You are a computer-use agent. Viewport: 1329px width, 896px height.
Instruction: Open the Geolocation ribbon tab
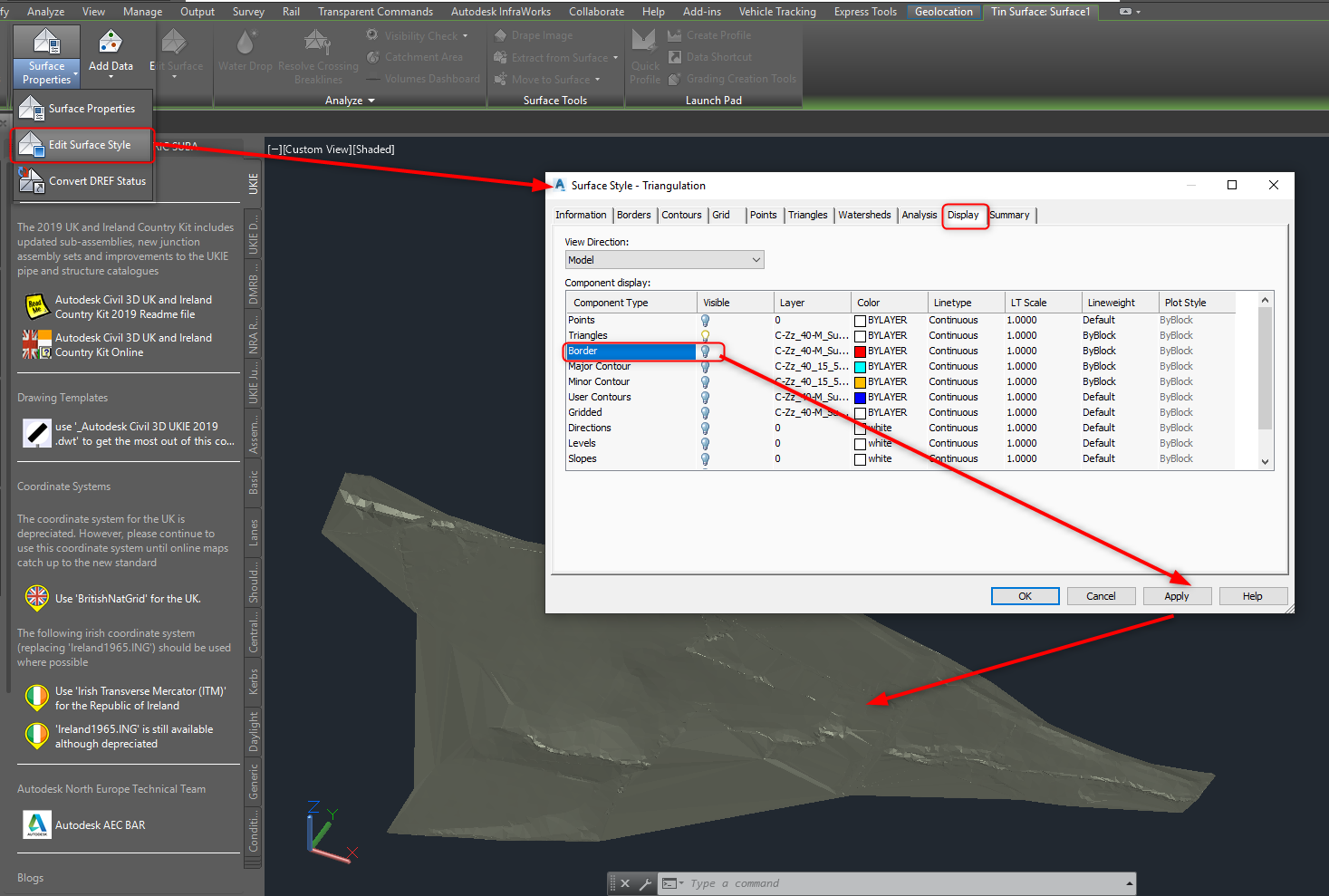[x=943, y=12]
